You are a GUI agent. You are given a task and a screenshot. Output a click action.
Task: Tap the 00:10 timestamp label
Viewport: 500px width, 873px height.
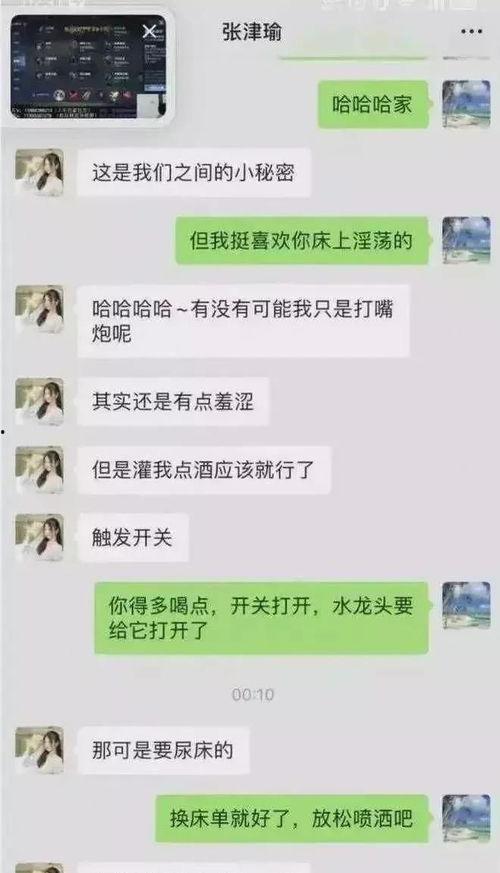tap(253, 694)
